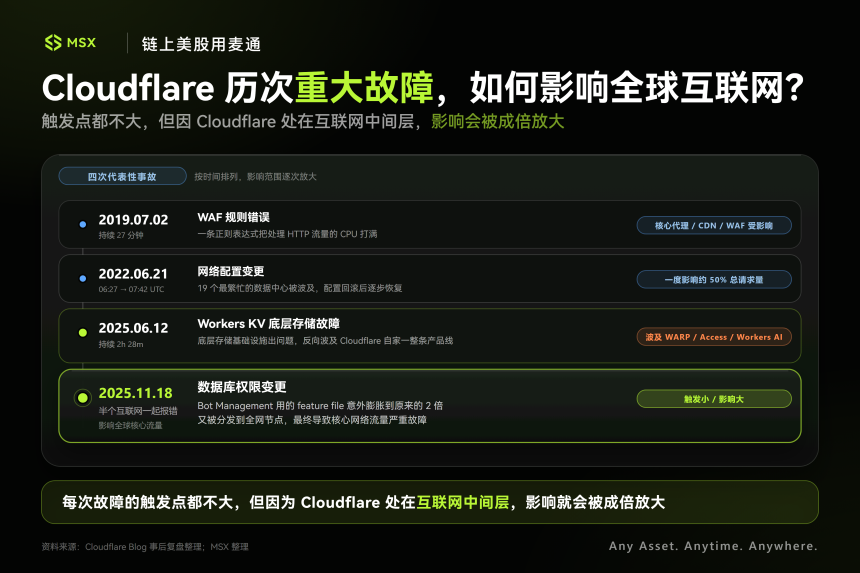Click the title 数据库权限变更

[242, 387]
